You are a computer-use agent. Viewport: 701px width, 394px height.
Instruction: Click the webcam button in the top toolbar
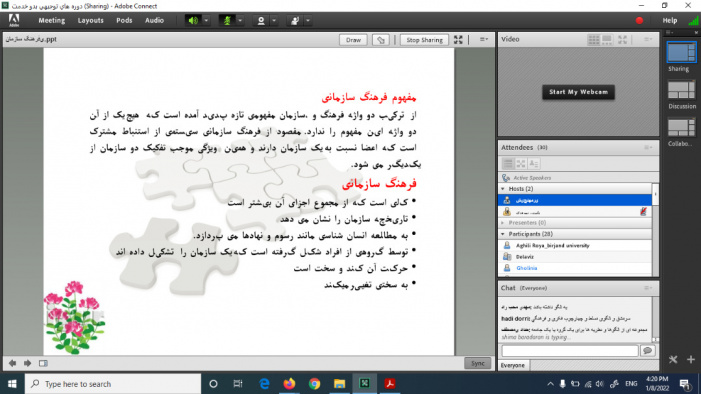click(x=261, y=21)
